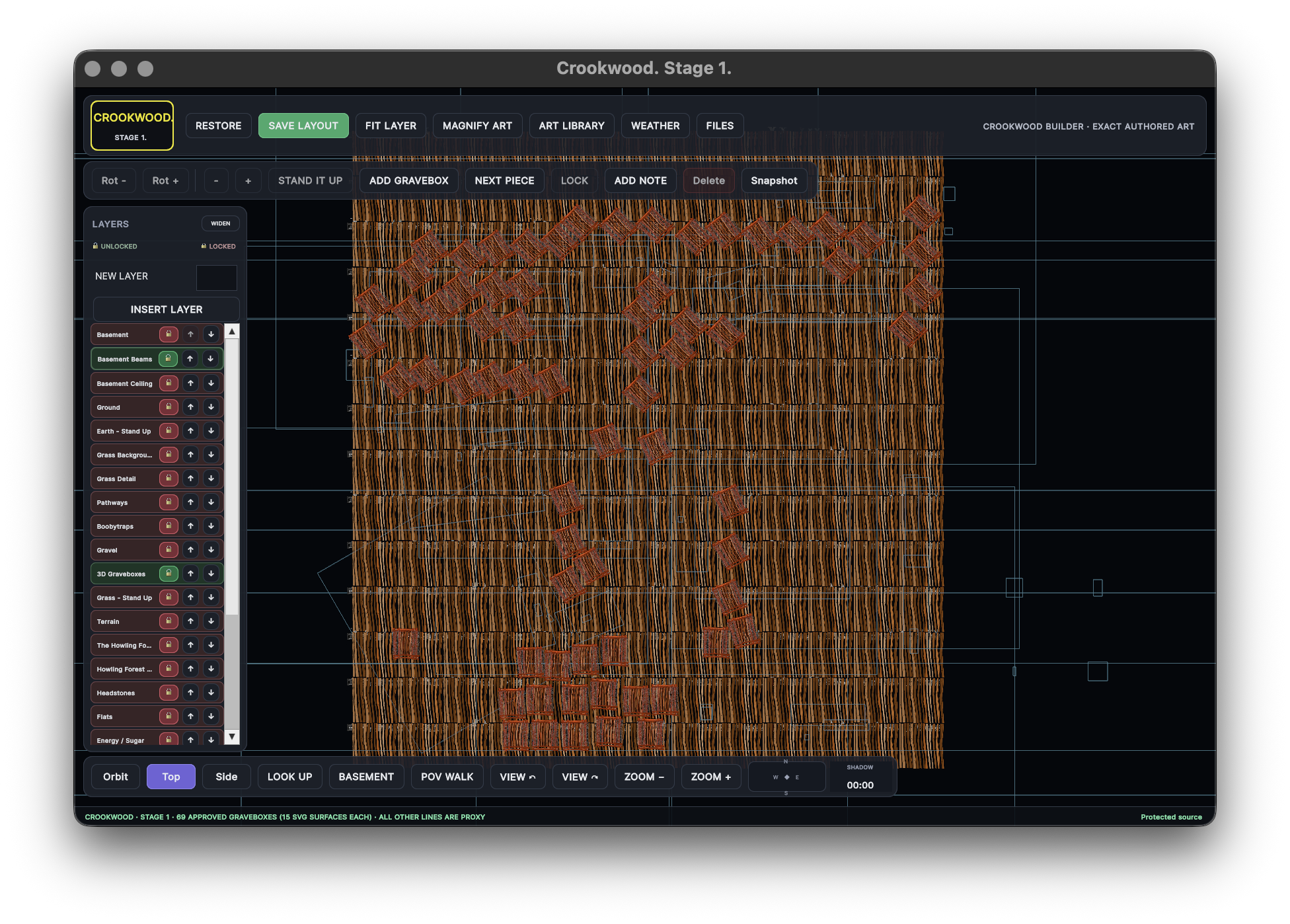Switch to Orbit view

click(x=116, y=777)
